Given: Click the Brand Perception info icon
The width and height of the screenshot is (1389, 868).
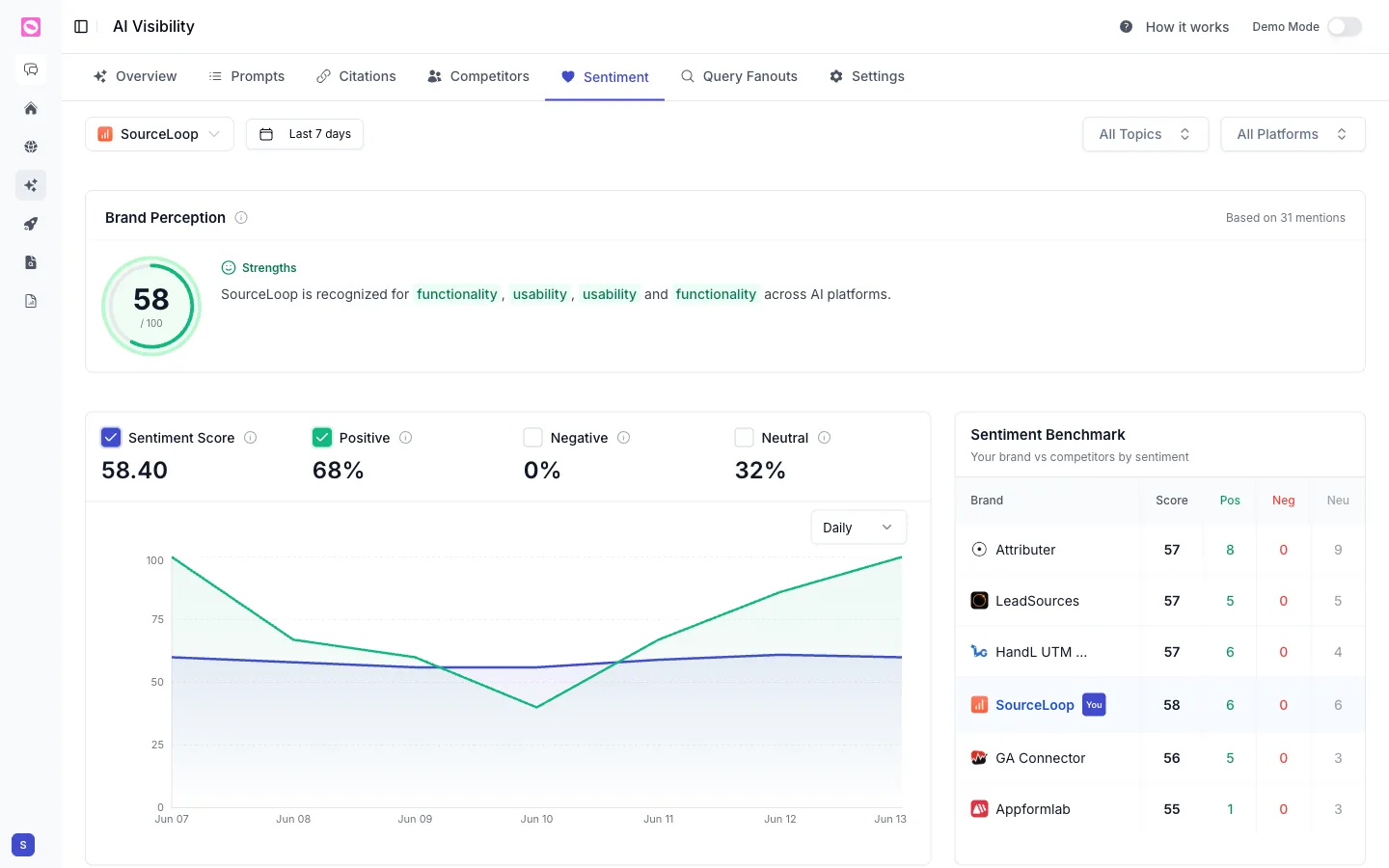Looking at the screenshot, I should 241,218.
